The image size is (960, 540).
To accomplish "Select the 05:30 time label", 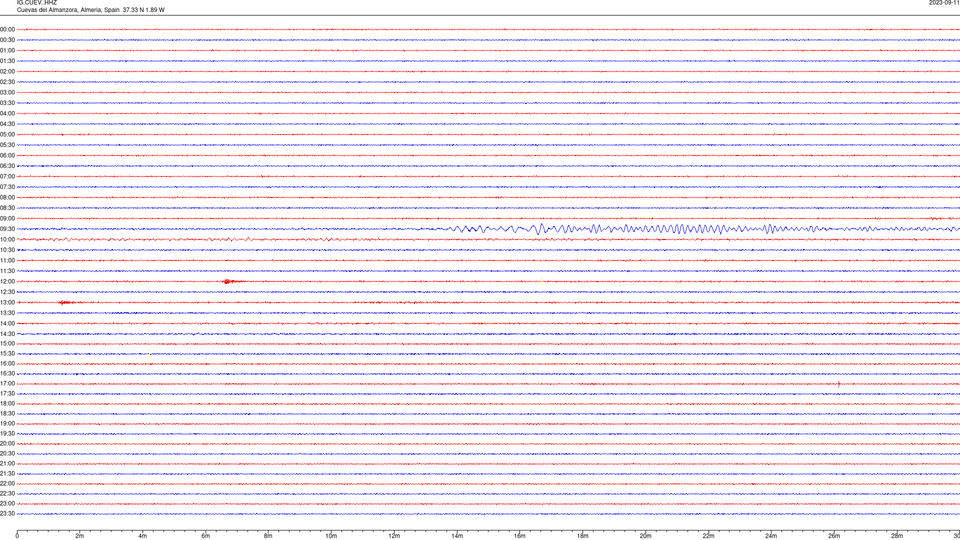I will pyautogui.click(x=7, y=145).
